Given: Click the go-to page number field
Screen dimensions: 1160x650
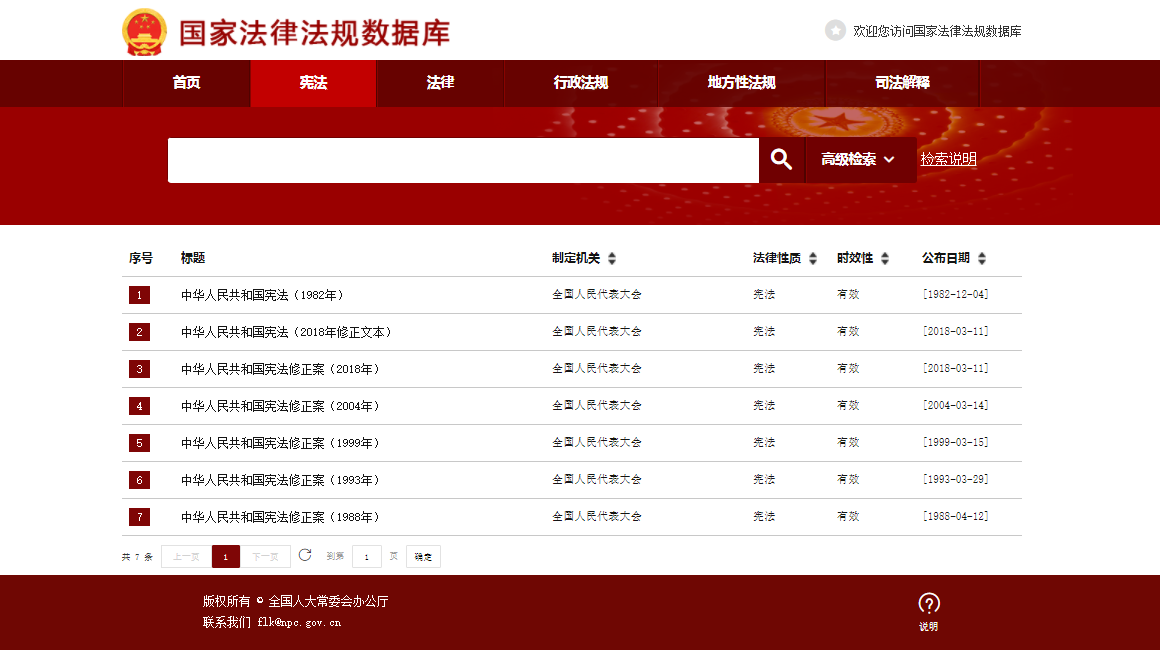Looking at the screenshot, I should (x=366, y=557).
